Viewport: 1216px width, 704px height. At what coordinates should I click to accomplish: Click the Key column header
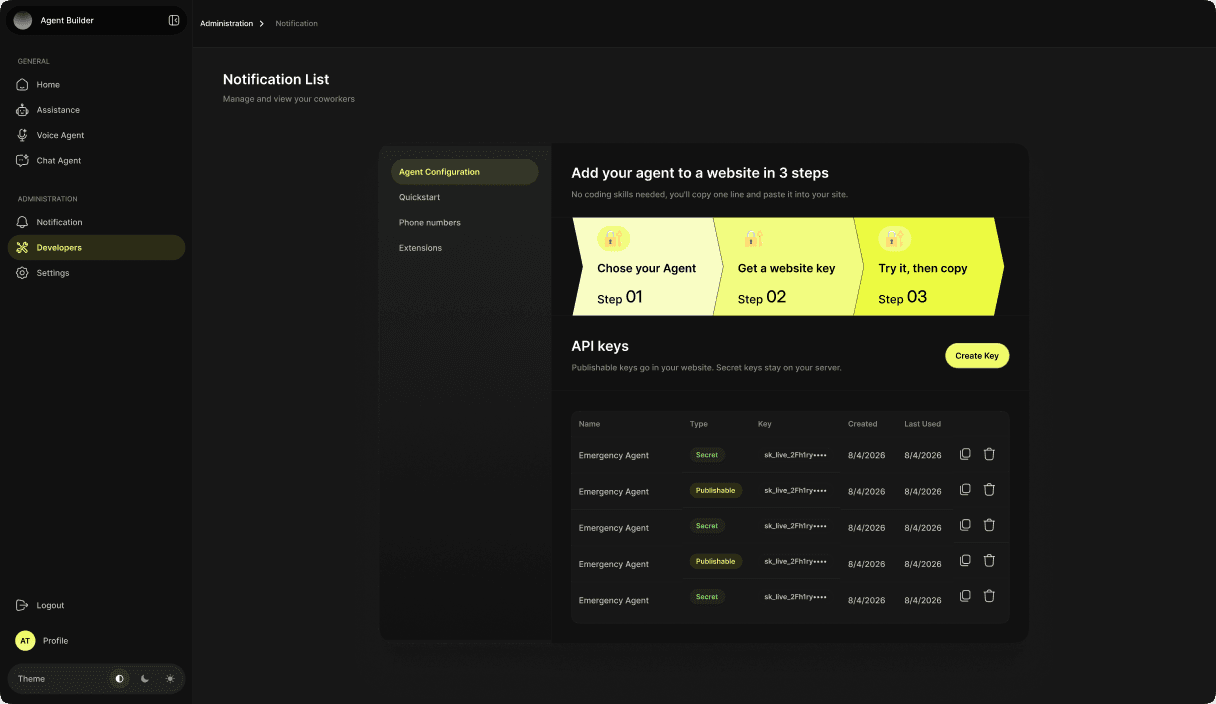coord(765,424)
